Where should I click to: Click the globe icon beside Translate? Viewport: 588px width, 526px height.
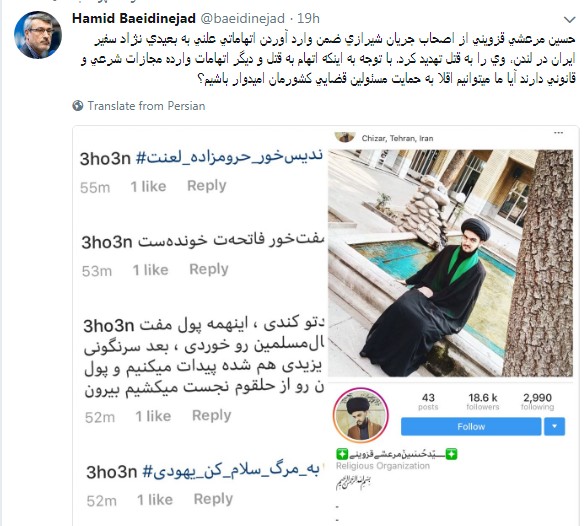(78, 106)
